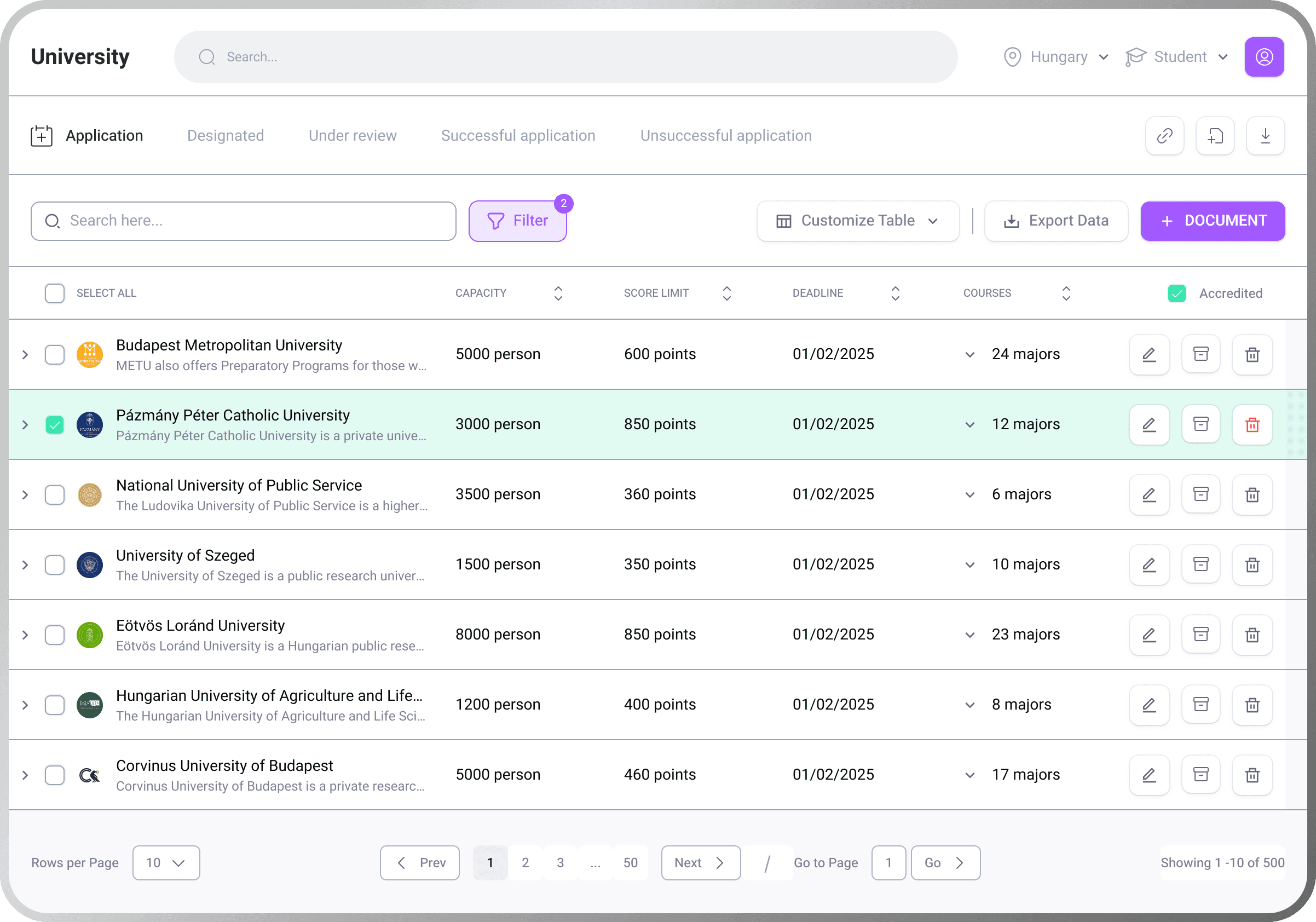Screen dimensions: 1316x922
Task: Edit Budapest Metropolitan University row
Action: 1148,354
